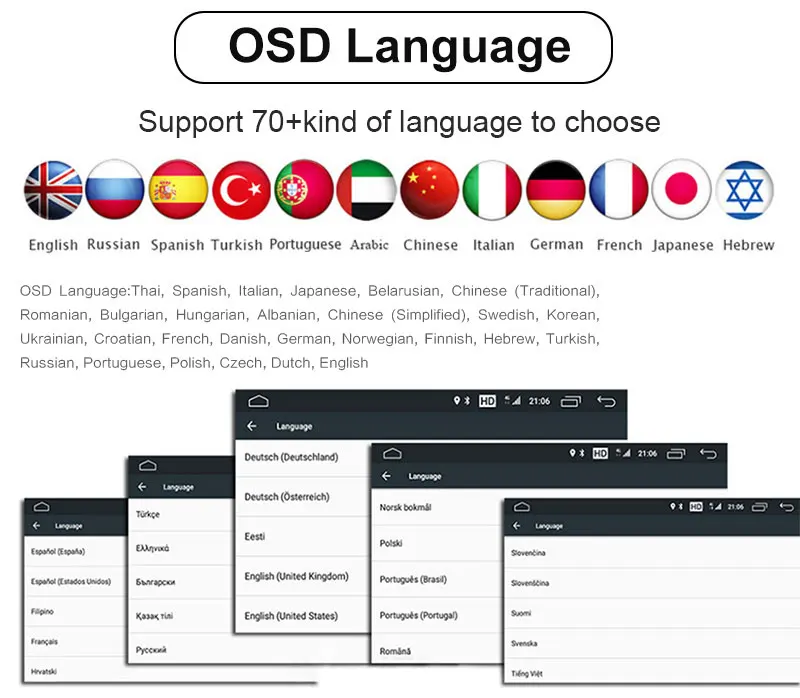Tap the return arrow on the Norsk bokmål screen
Viewport: 800px width, 698px height.
[709, 454]
